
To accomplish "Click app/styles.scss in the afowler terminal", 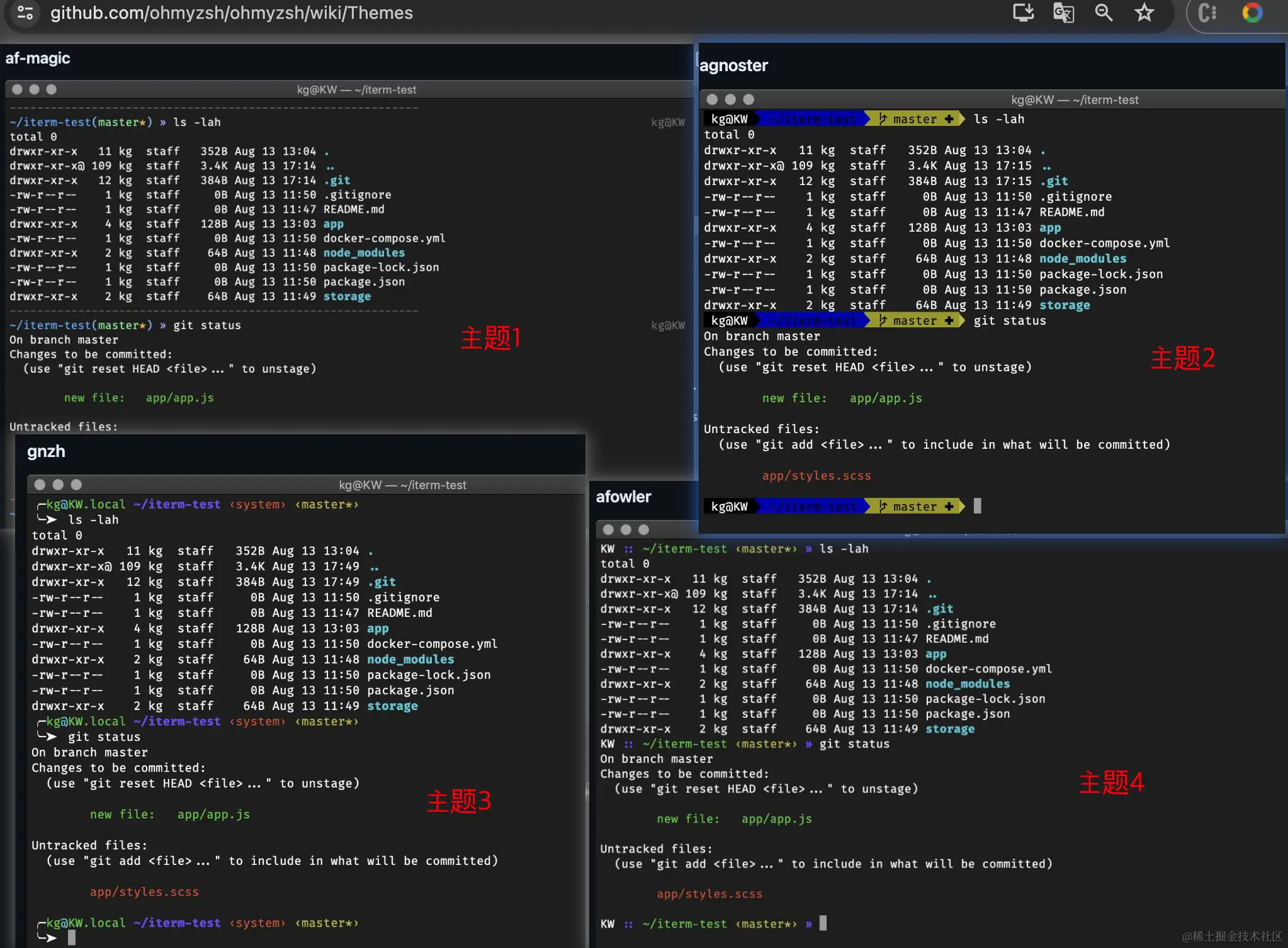I will coord(709,893).
